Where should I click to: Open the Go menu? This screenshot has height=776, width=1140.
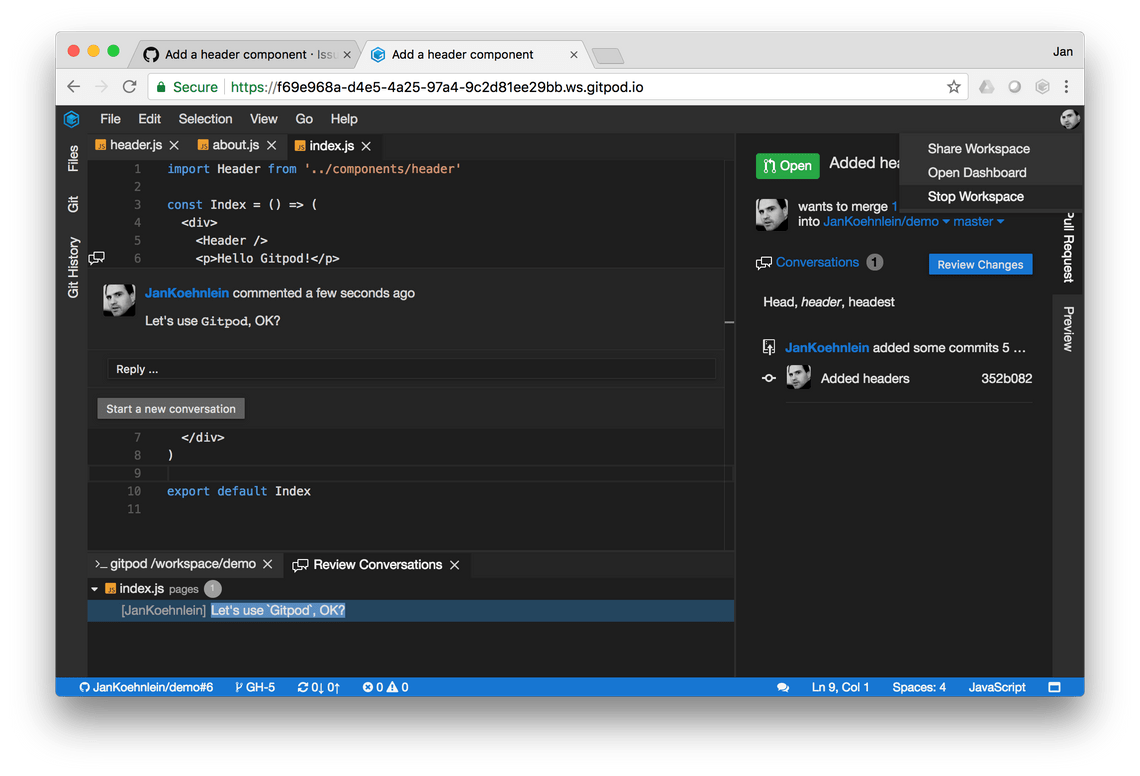304,119
